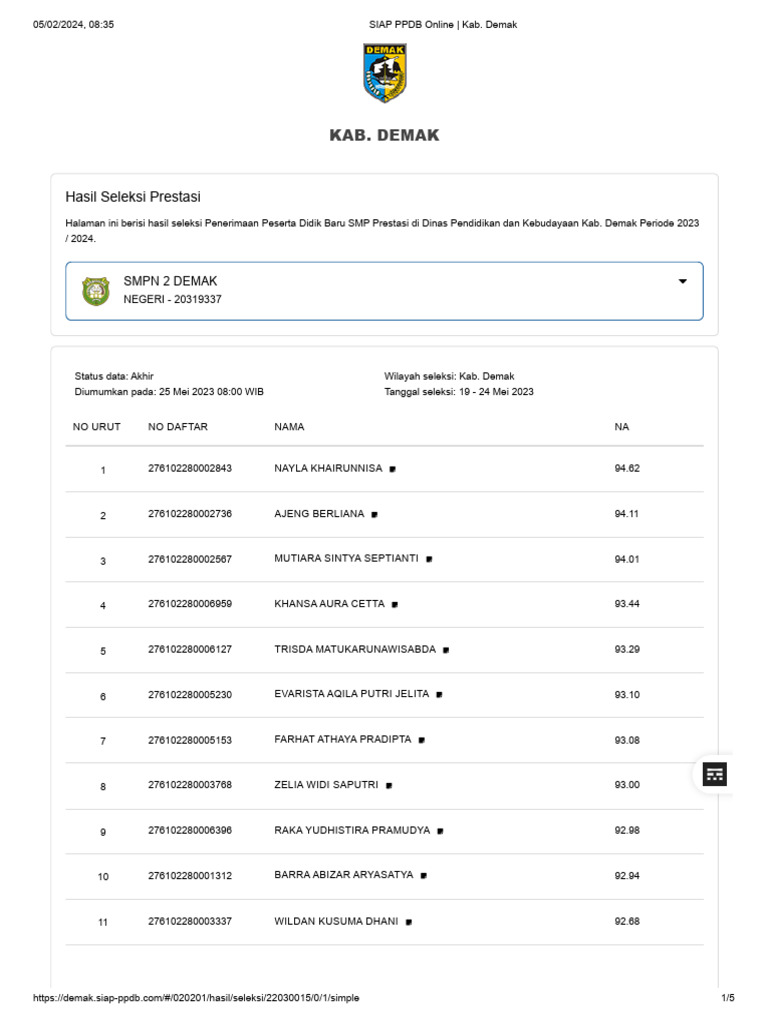Click the icon next to Zelia Widi Saputri
The image size is (768, 1024).
point(389,786)
